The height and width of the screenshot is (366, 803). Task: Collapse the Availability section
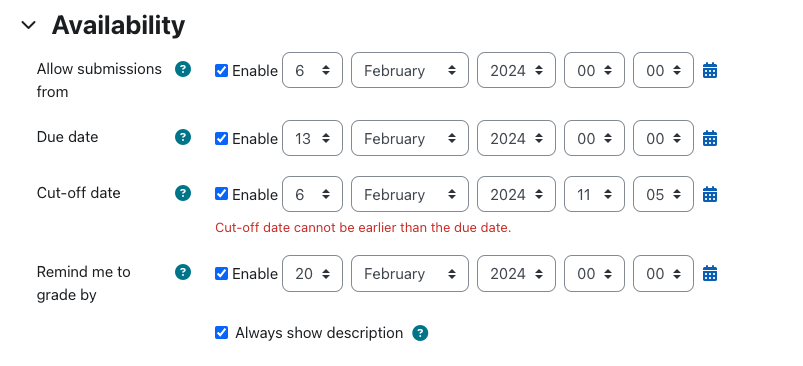[29, 25]
